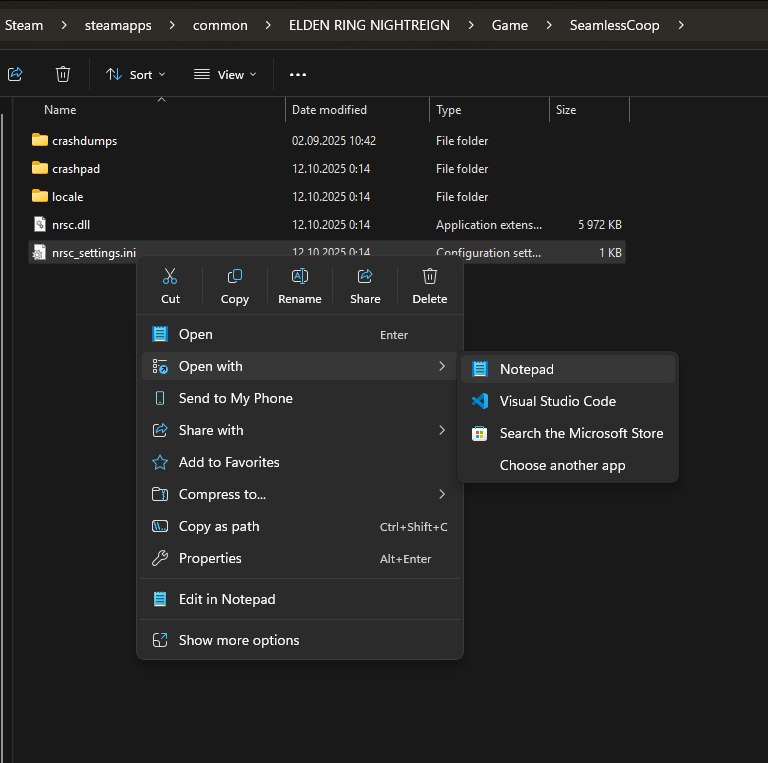
Task: Click the Rename icon in context menu
Action: [x=299, y=277]
